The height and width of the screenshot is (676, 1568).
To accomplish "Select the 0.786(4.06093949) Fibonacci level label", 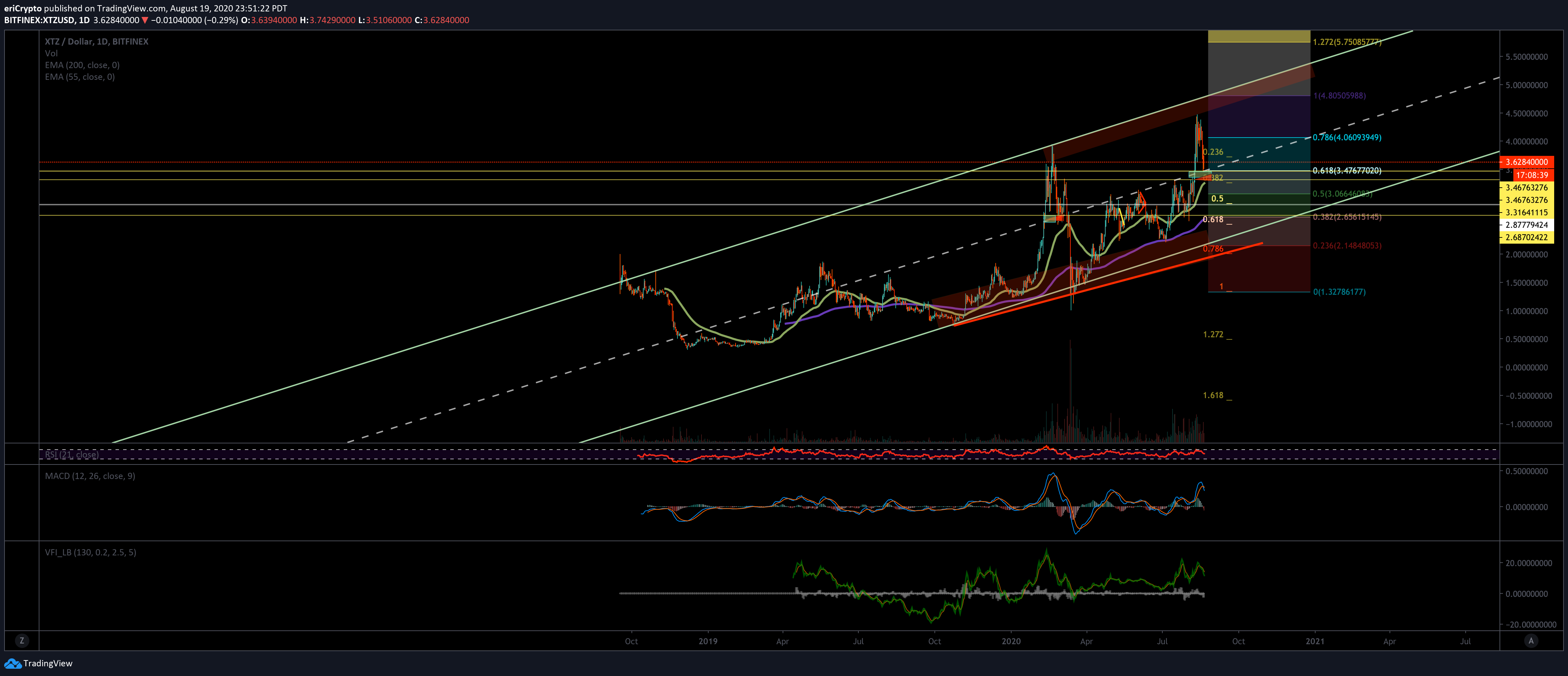I will click(1347, 138).
